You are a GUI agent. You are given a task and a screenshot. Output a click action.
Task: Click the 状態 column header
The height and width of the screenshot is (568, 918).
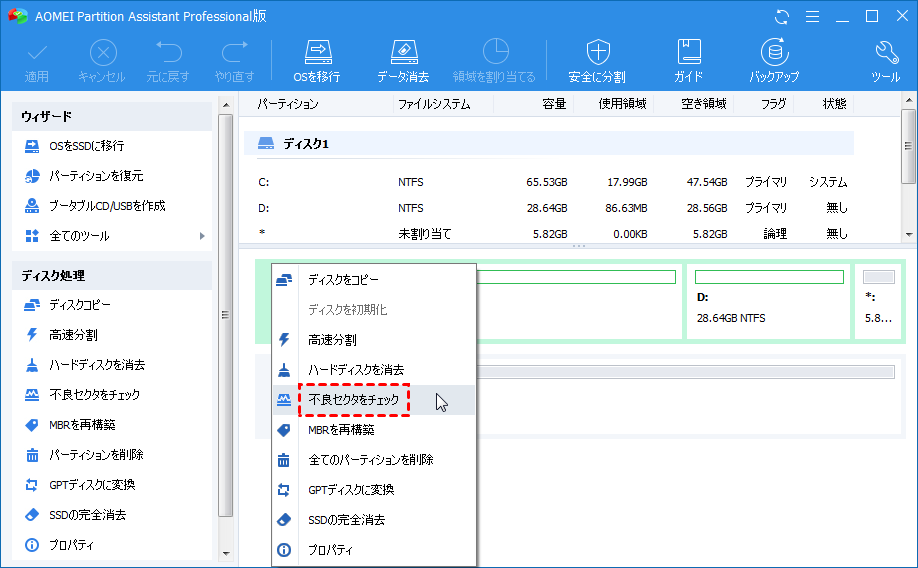point(834,104)
